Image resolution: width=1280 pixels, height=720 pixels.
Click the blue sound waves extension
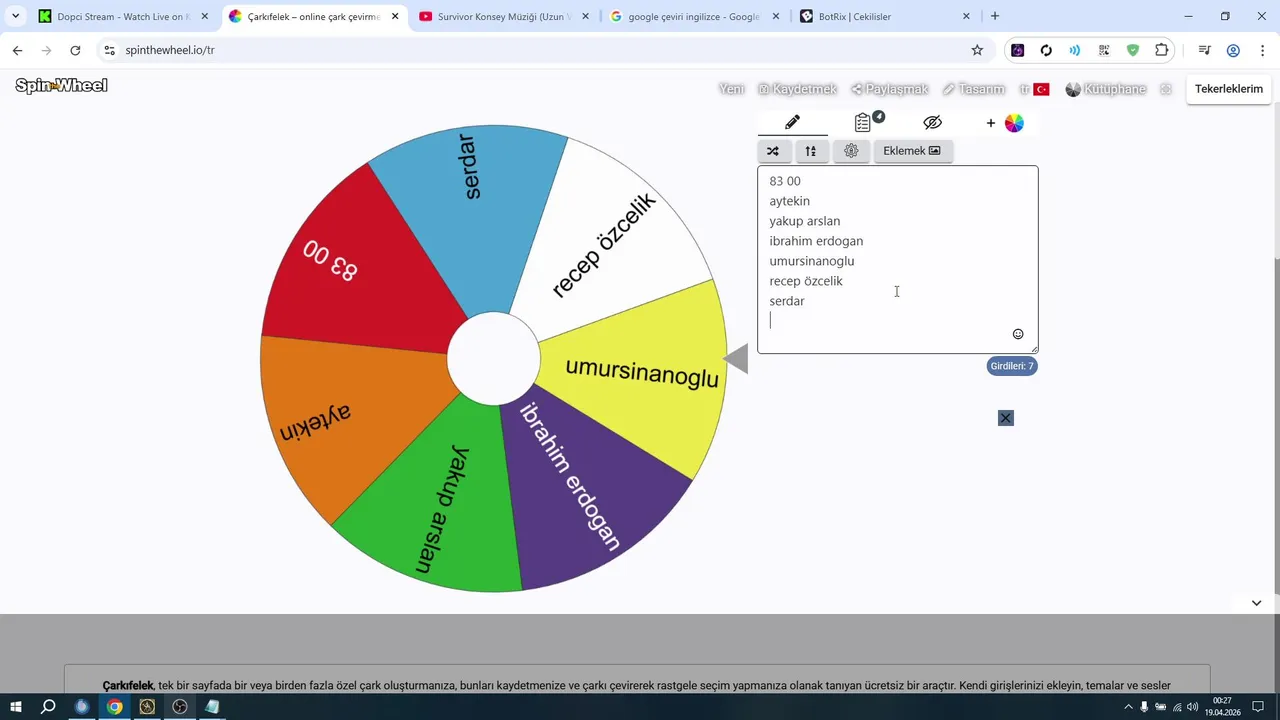[x=1075, y=50]
